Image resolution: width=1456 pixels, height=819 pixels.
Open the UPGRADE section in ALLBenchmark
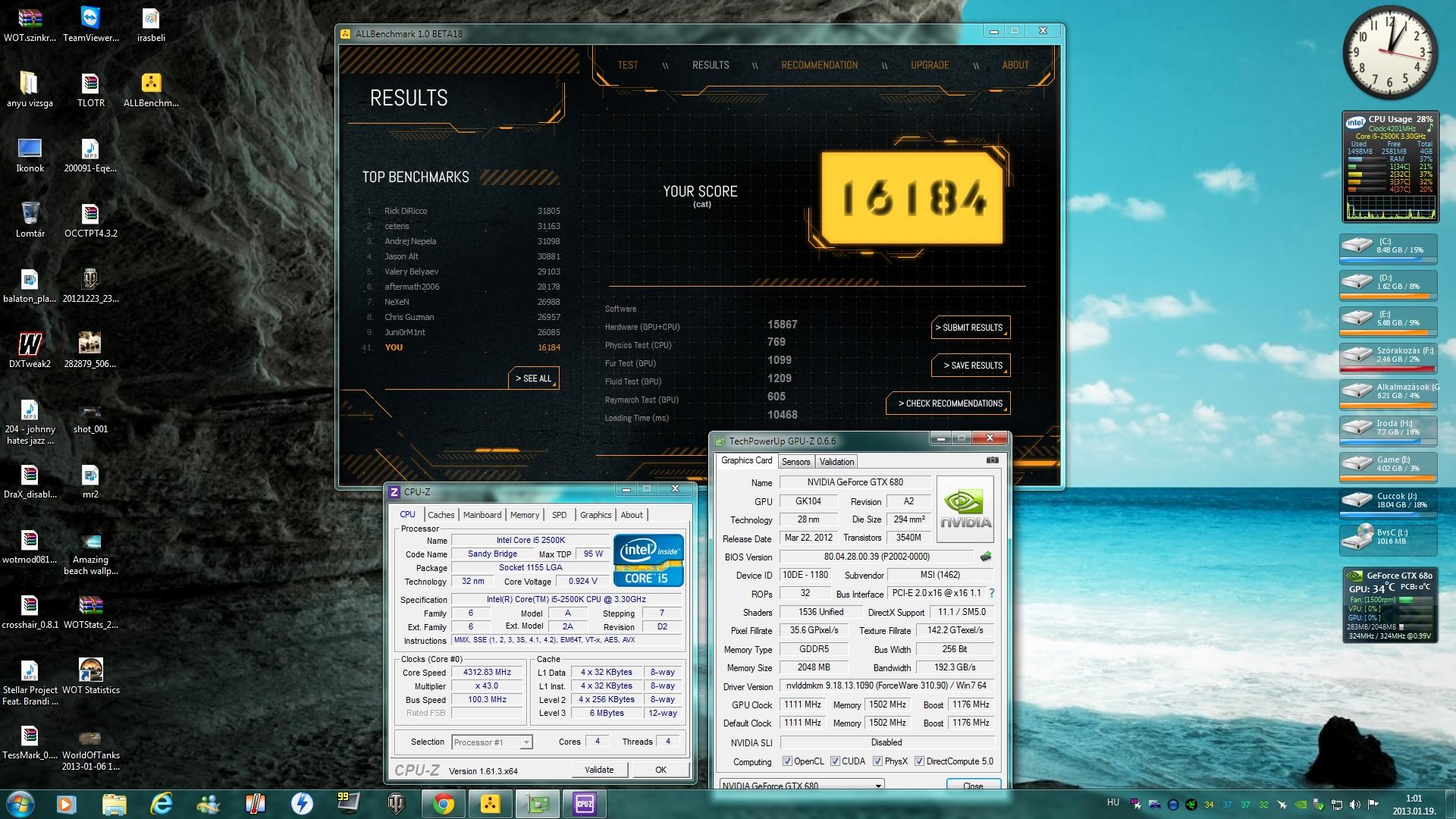click(x=930, y=65)
